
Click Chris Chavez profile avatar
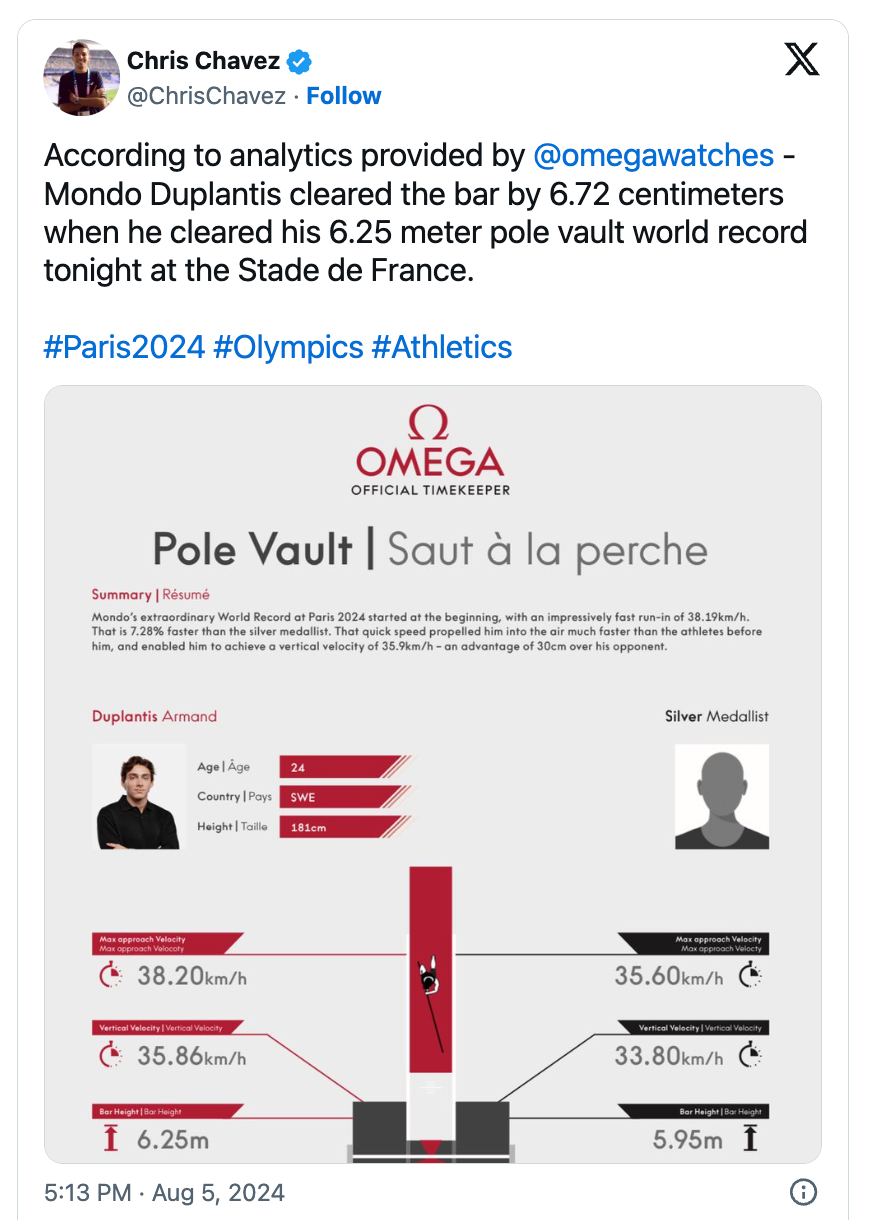[80, 78]
